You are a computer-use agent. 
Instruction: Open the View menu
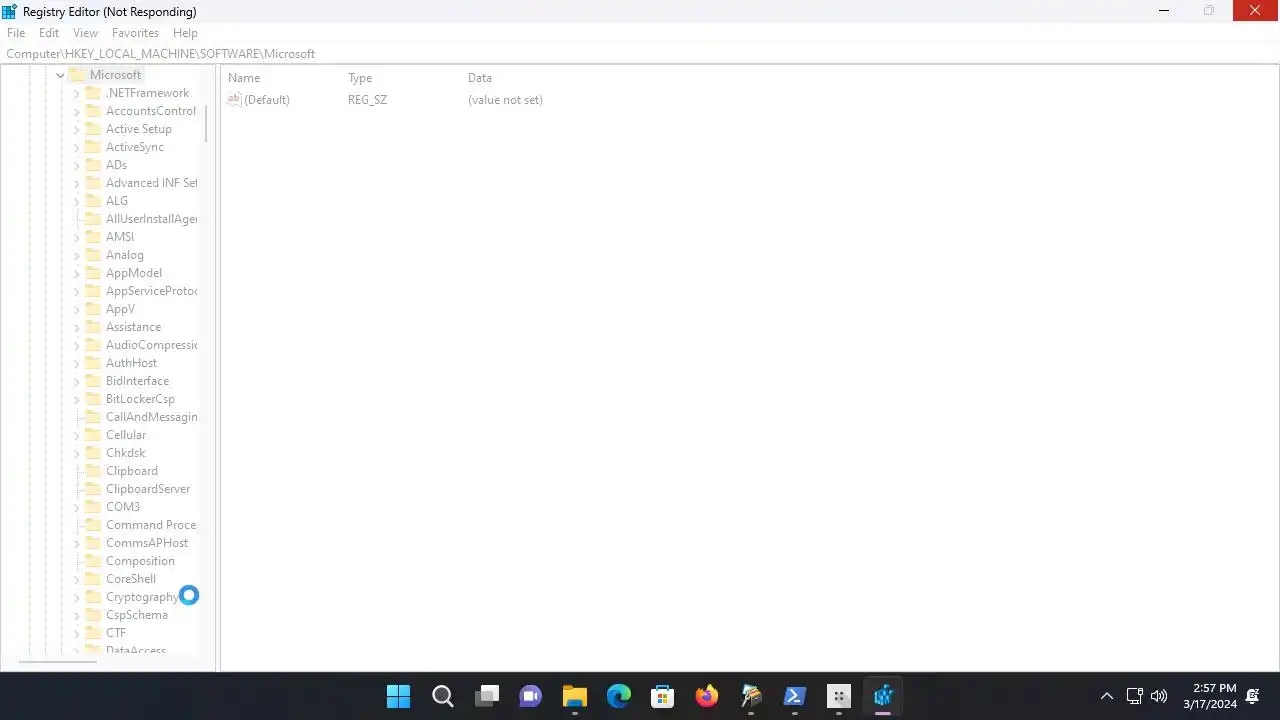tap(85, 33)
